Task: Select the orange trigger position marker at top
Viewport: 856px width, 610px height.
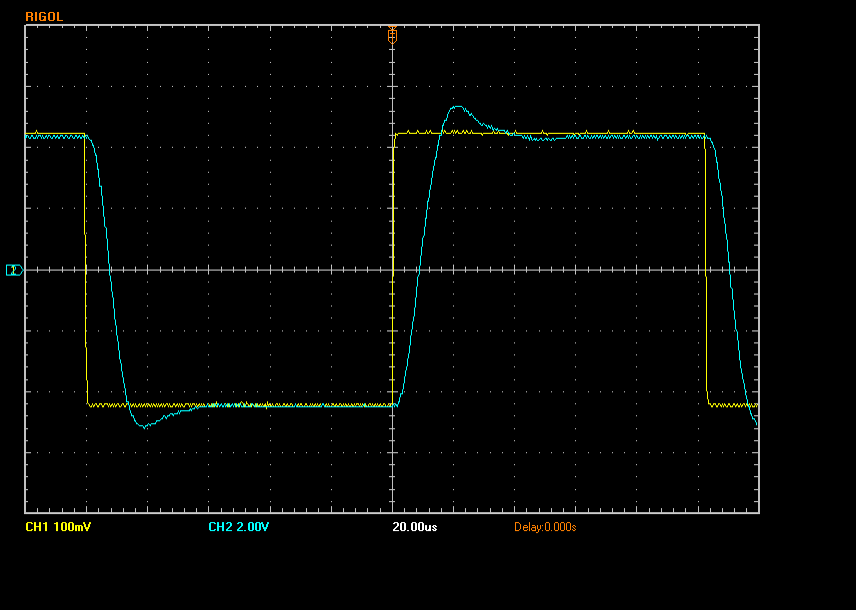Action: (392, 35)
